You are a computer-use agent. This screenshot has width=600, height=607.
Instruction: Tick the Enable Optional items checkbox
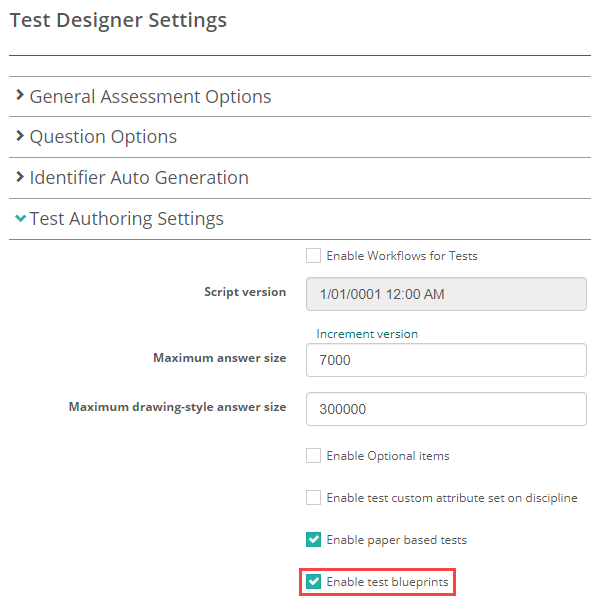(x=314, y=456)
